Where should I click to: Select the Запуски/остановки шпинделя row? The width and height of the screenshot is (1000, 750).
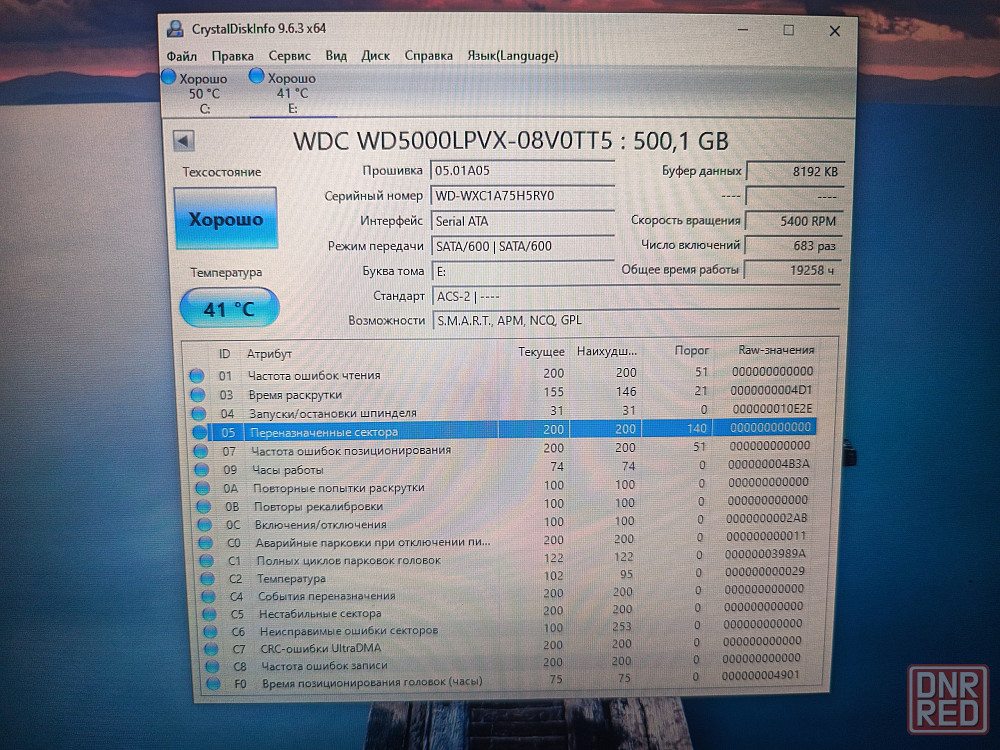click(x=503, y=411)
